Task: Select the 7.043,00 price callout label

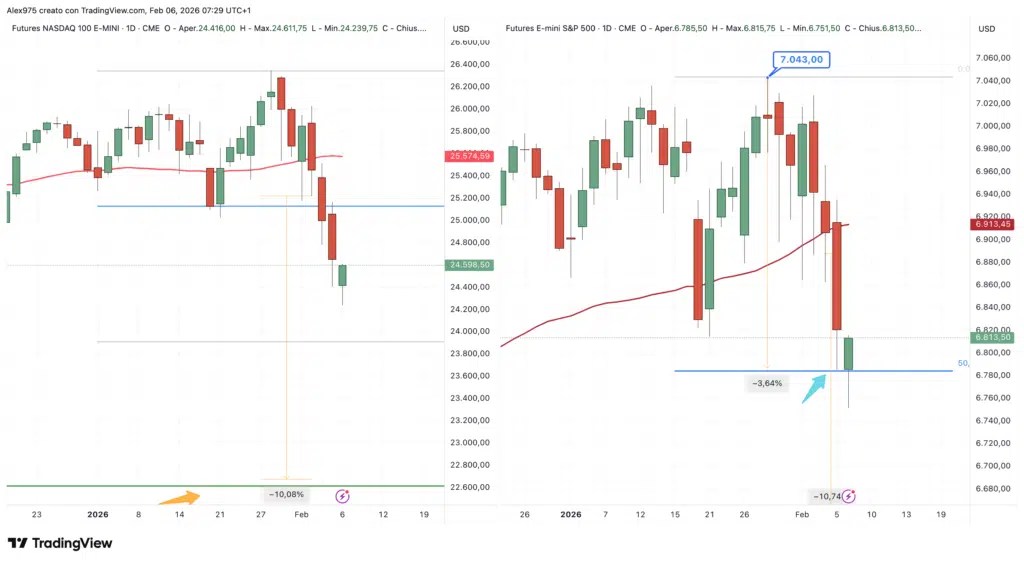Action: (801, 59)
